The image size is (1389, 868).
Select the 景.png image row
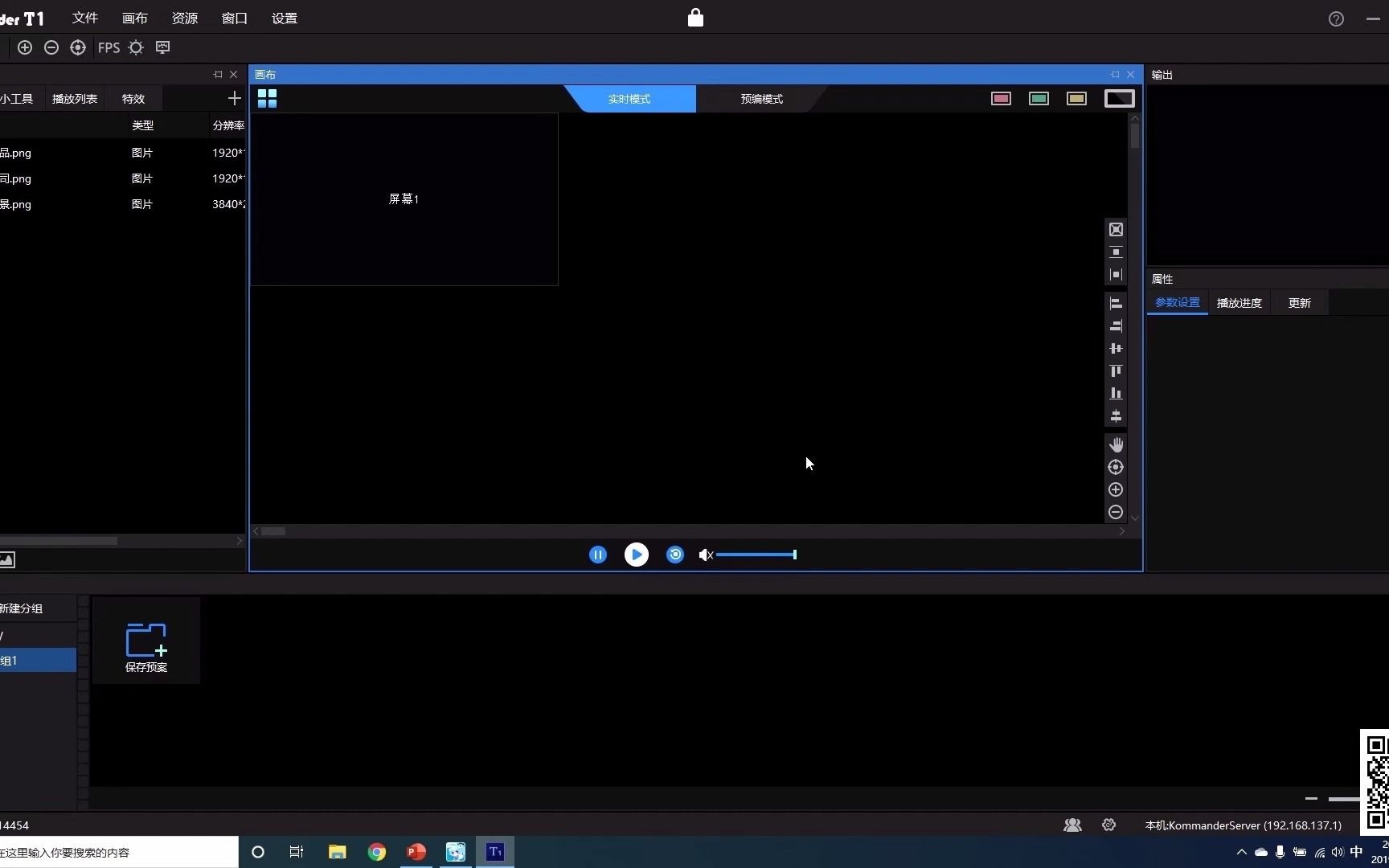click(122, 204)
